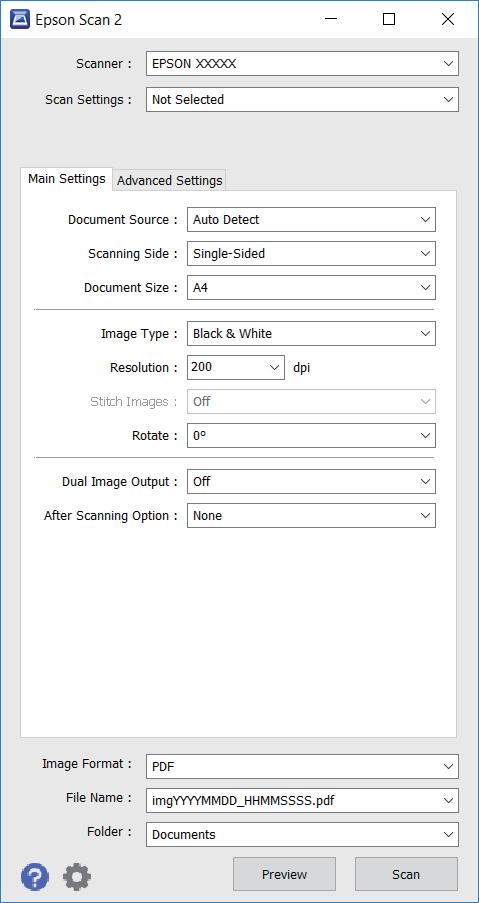Image resolution: width=479 pixels, height=903 pixels.
Task: Click the Epson Scan 2 title bar icon
Action: (20, 20)
